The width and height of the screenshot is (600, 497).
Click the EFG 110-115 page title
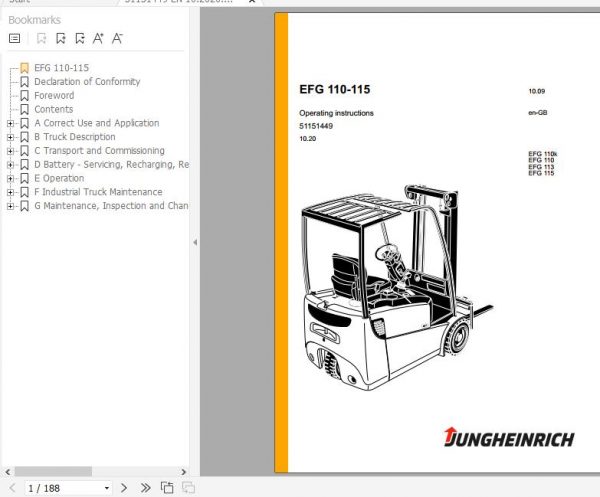tap(335, 90)
